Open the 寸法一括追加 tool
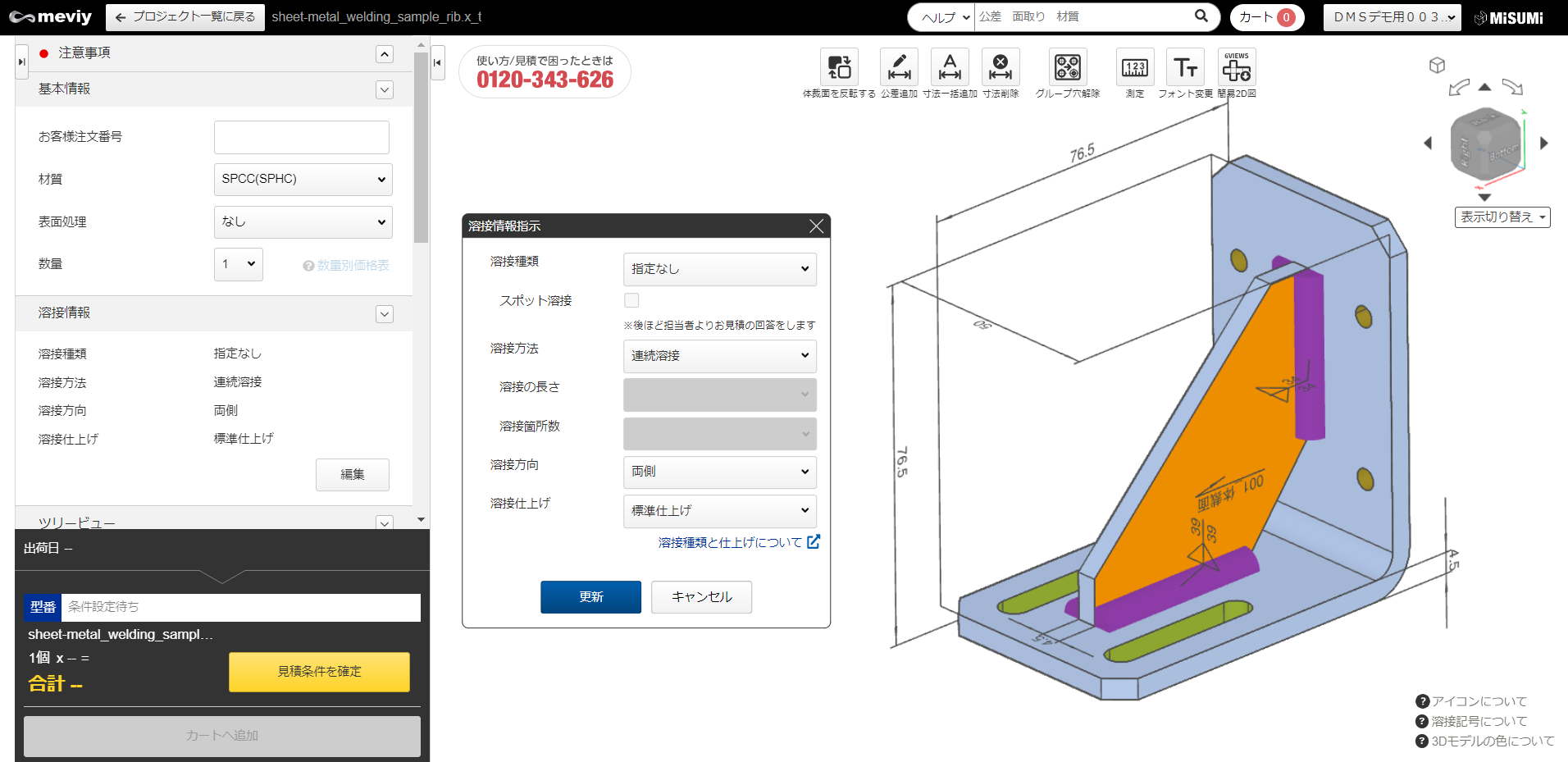Viewport: 1568px width, 762px height. (950, 67)
